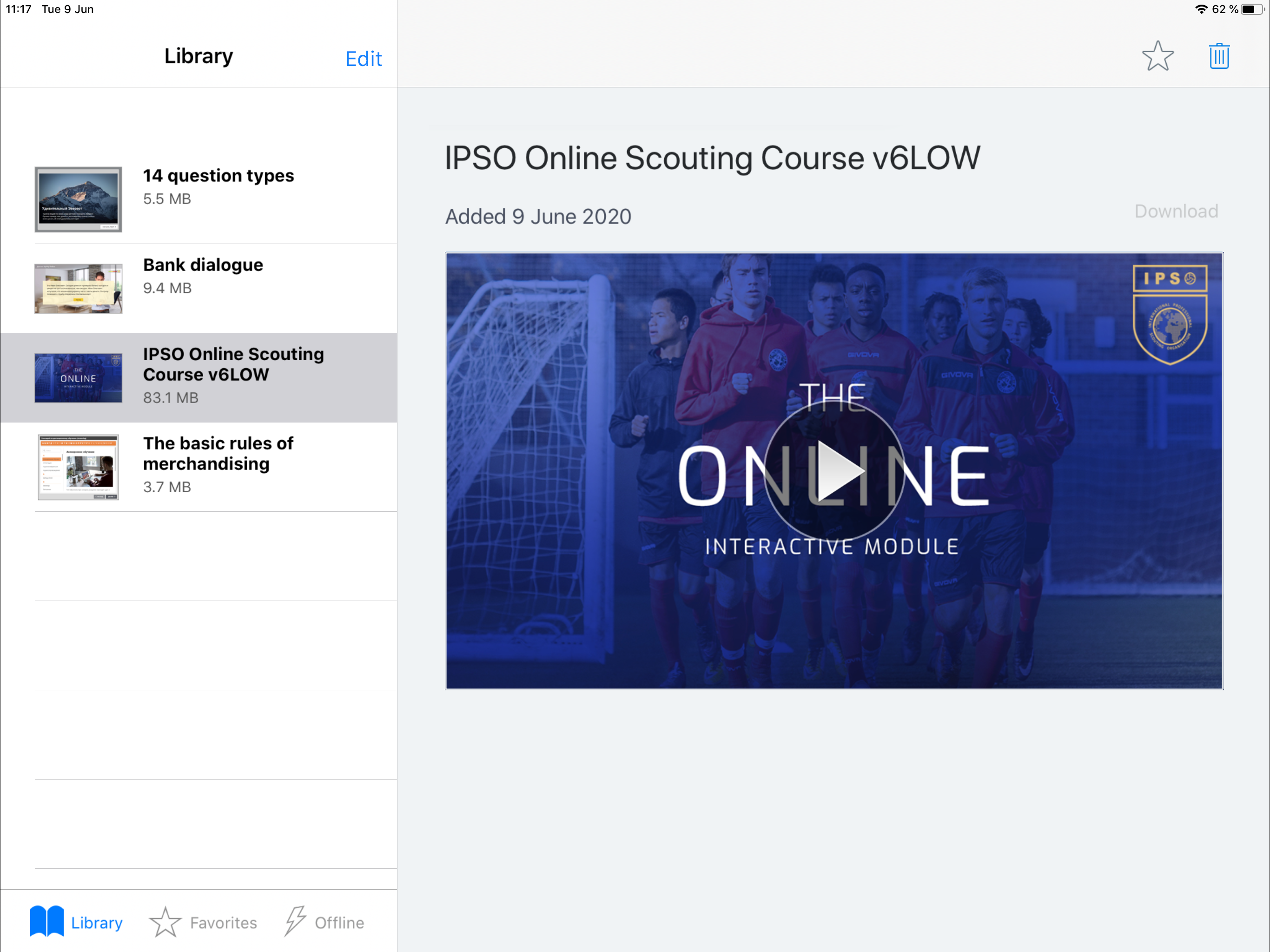Open the Library tab
The height and width of the screenshot is (952, 1270).
coord(76,922)
